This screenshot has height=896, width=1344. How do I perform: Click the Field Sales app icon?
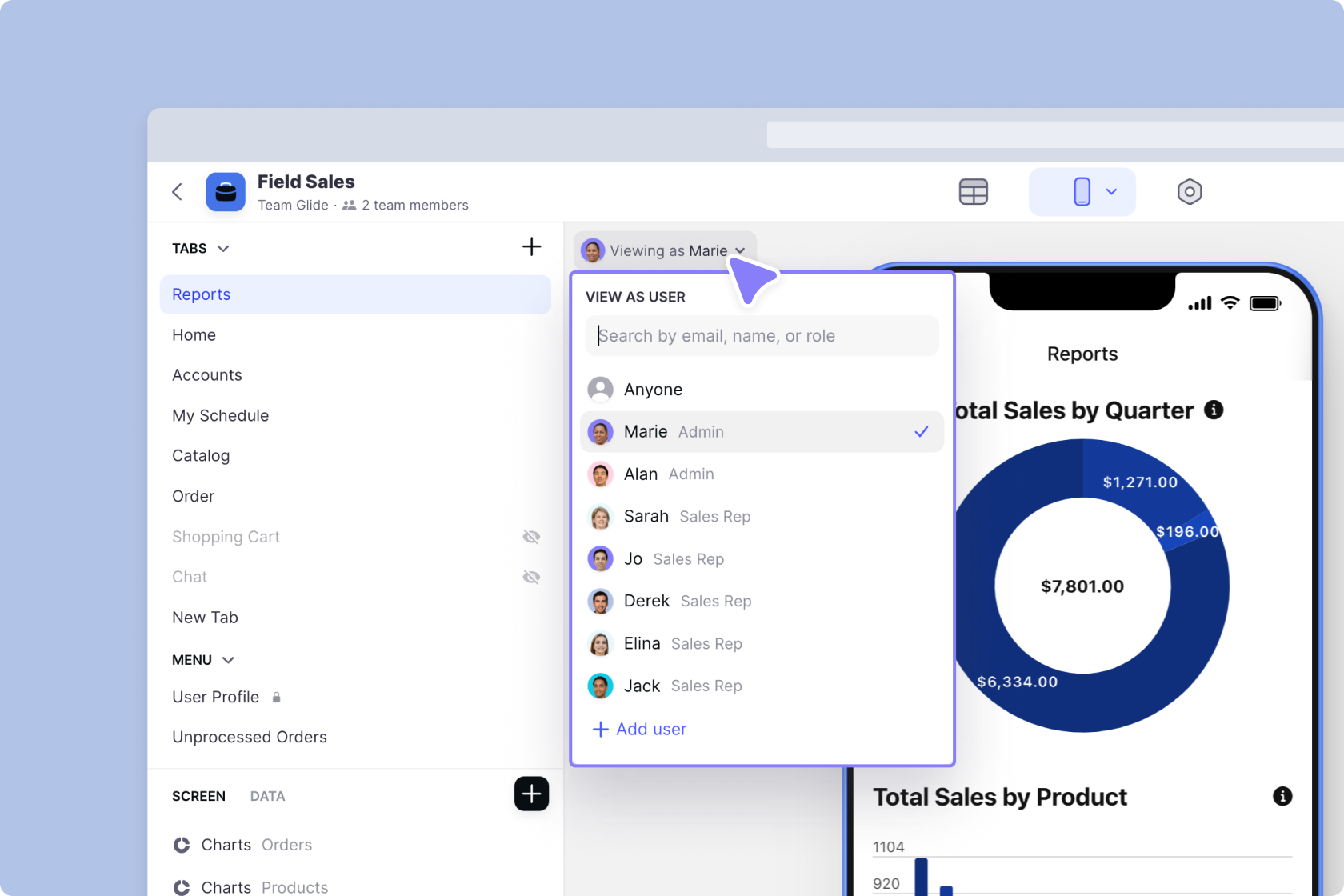point(225,192)
